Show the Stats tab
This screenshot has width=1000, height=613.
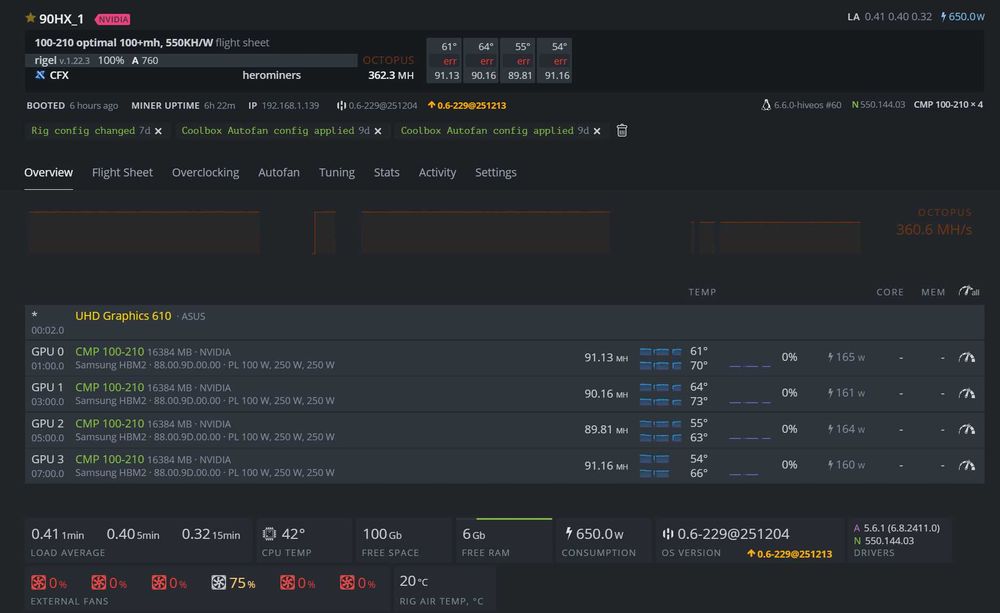tap(386, 172)
